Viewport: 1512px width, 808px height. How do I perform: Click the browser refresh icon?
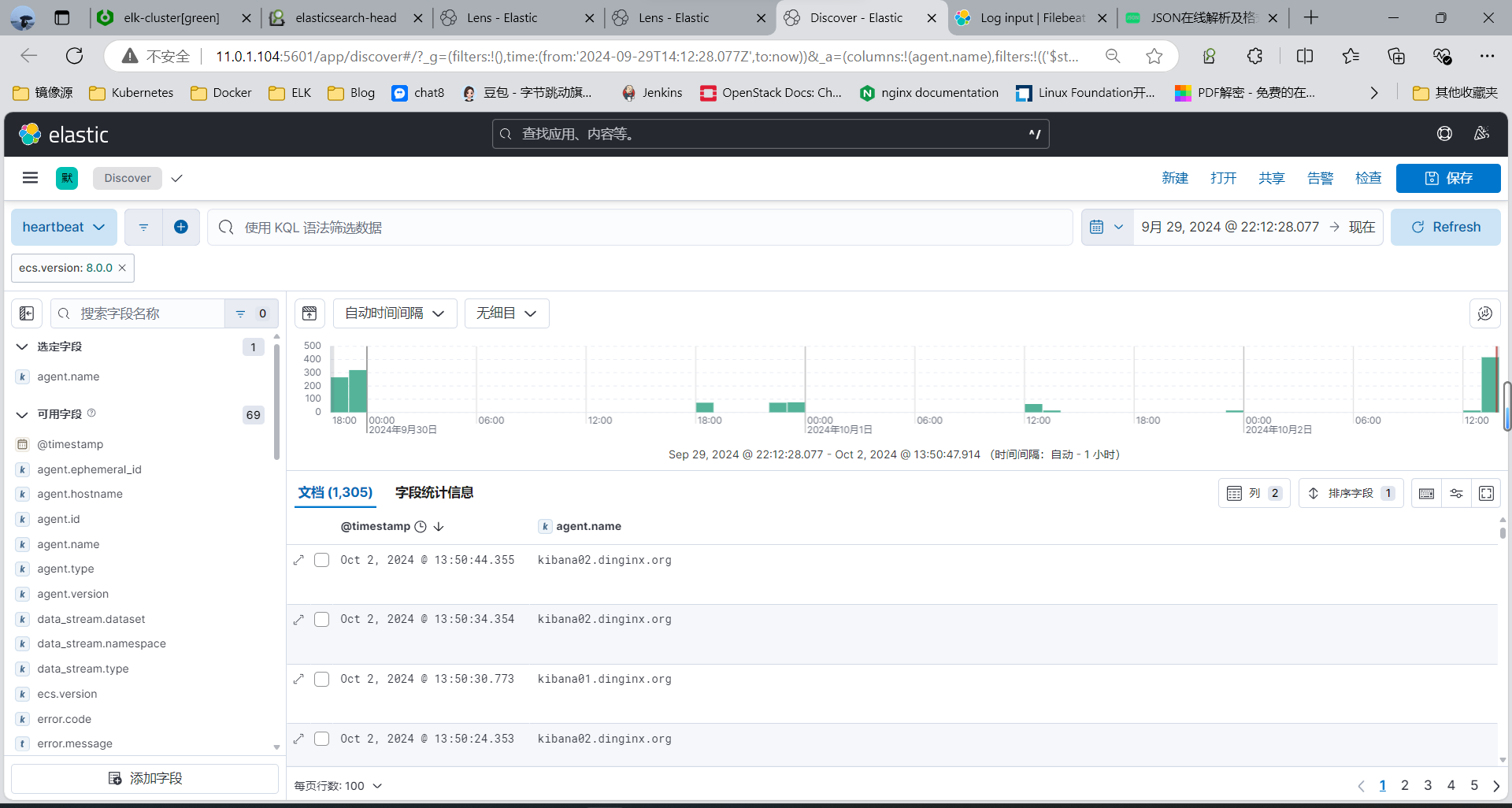74,56
